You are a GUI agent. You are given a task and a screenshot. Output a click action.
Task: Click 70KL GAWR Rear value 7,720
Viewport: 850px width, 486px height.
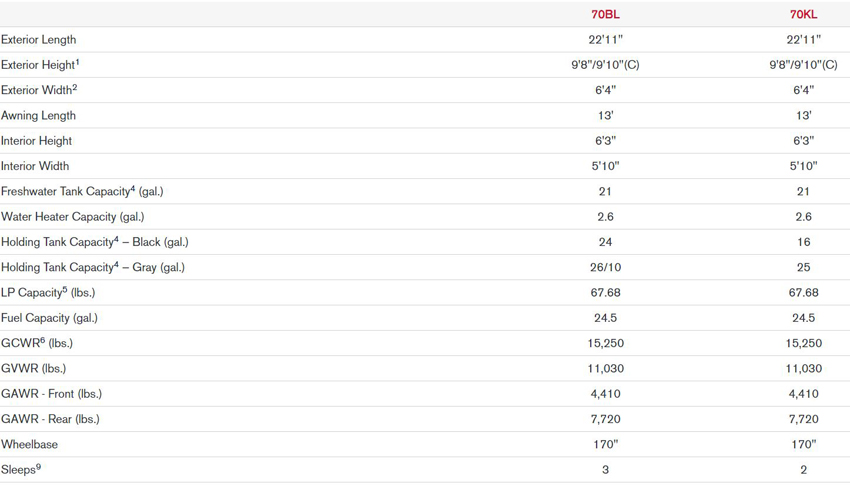coord(803,419)
